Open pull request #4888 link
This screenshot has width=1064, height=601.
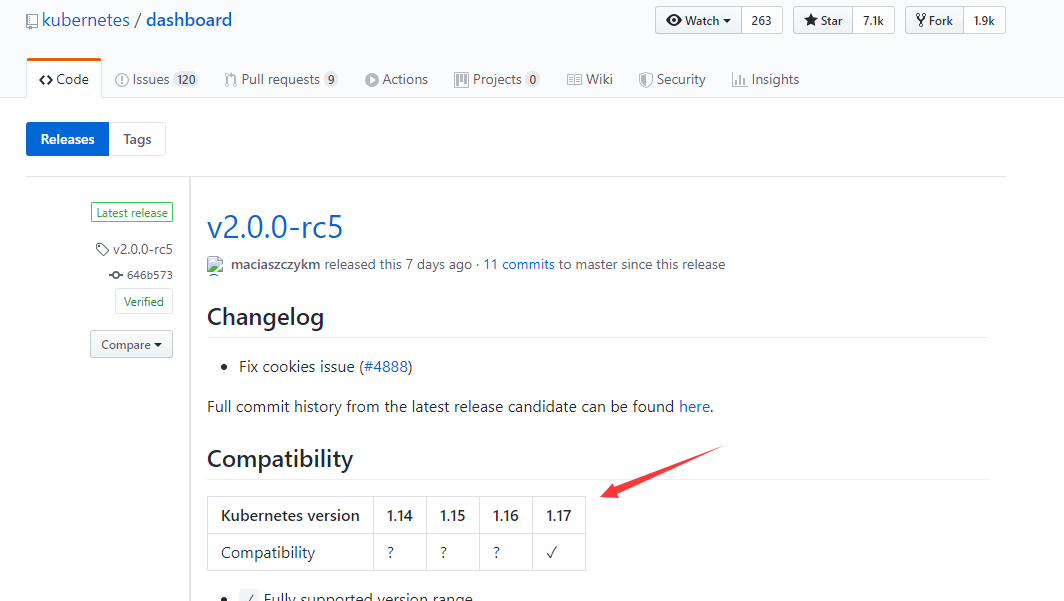coord(386,367)
